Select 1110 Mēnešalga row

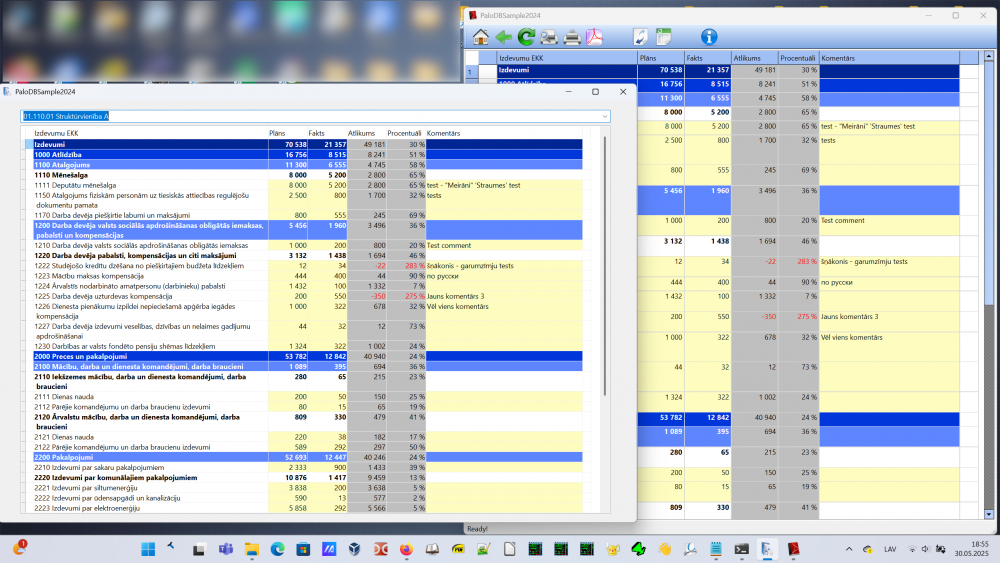307,175
